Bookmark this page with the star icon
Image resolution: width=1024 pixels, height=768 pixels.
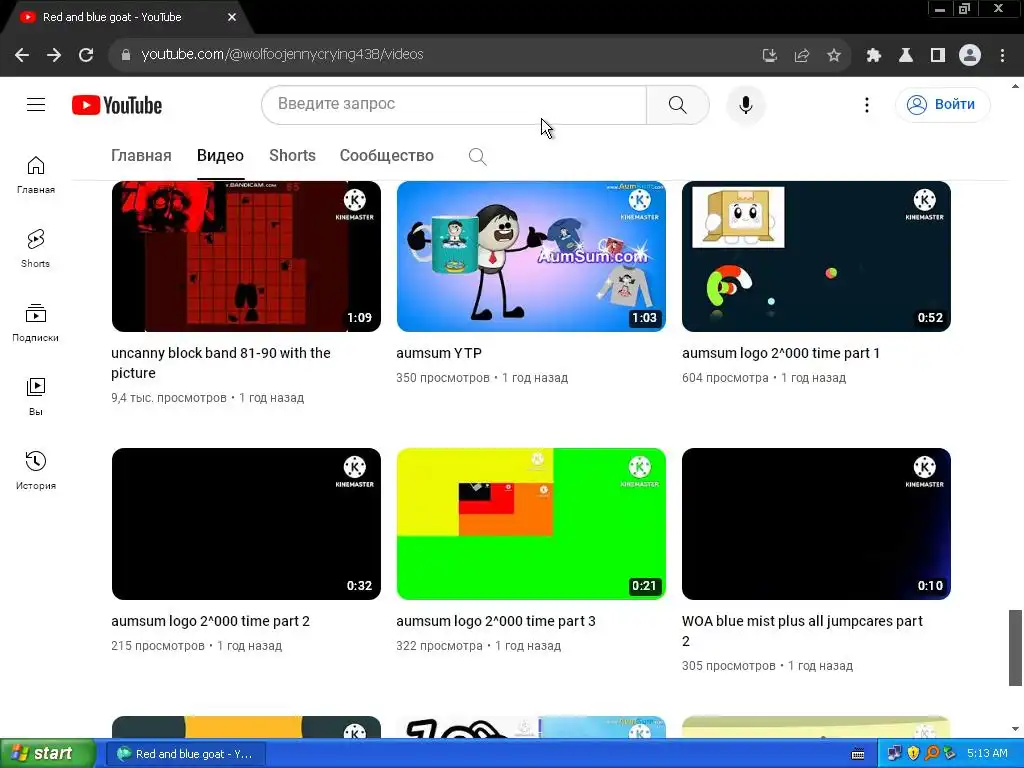pos(834,55)
